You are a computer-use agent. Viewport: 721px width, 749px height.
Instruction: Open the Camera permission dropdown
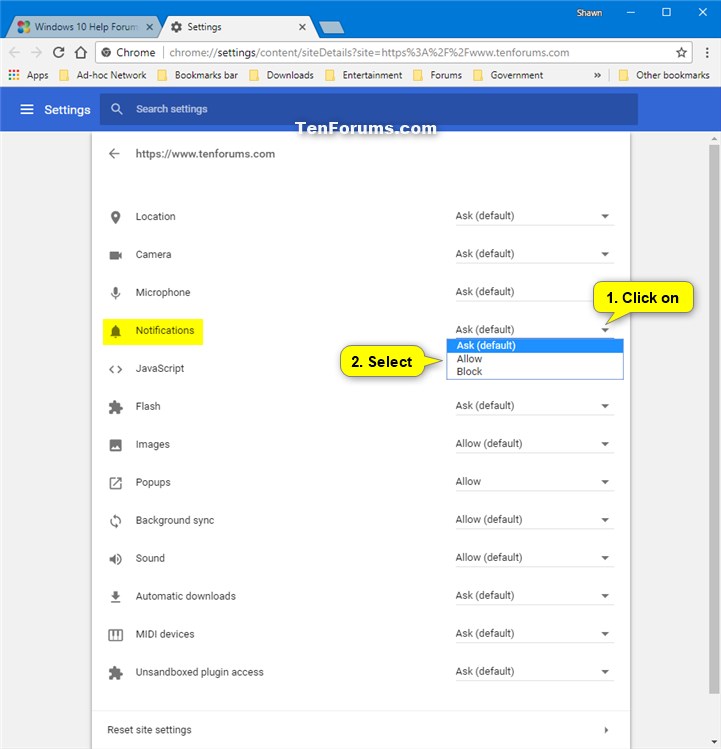(x=534, y=254)
